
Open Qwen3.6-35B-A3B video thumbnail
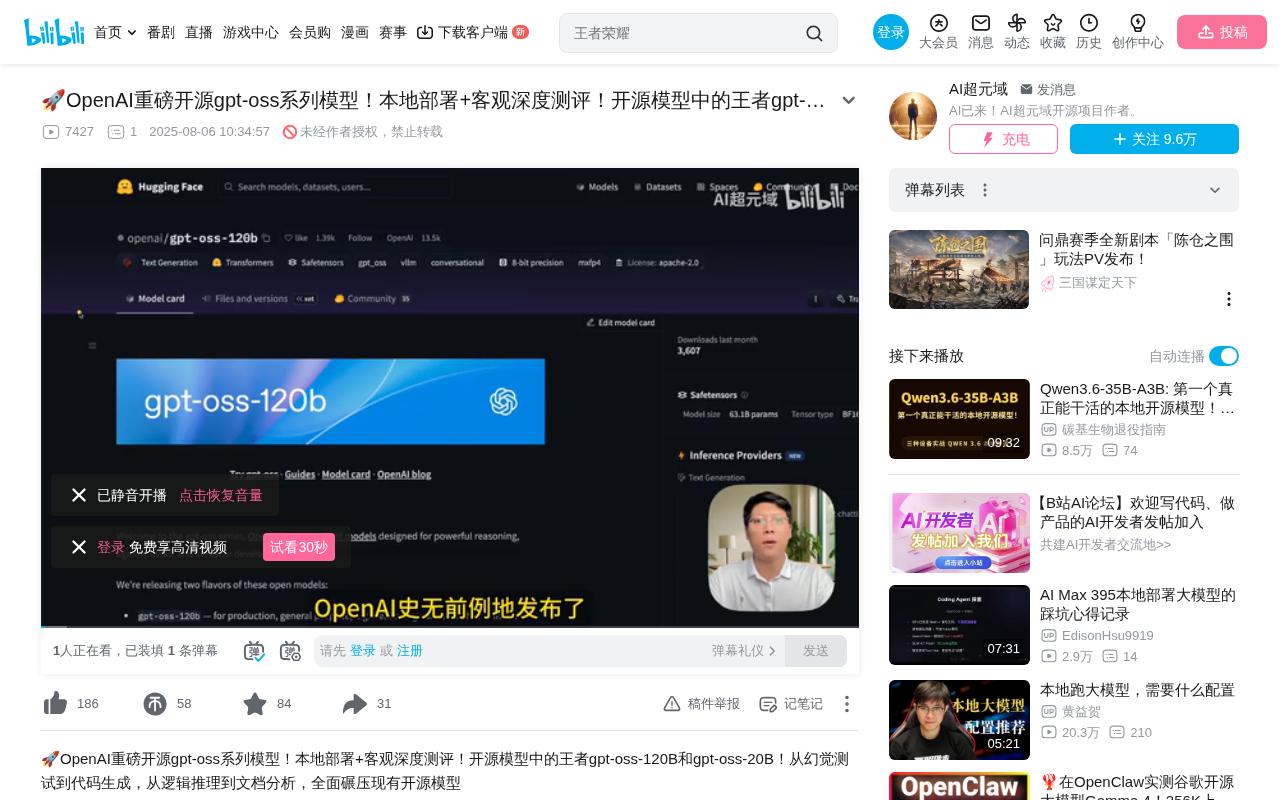(x=959, y=419)
